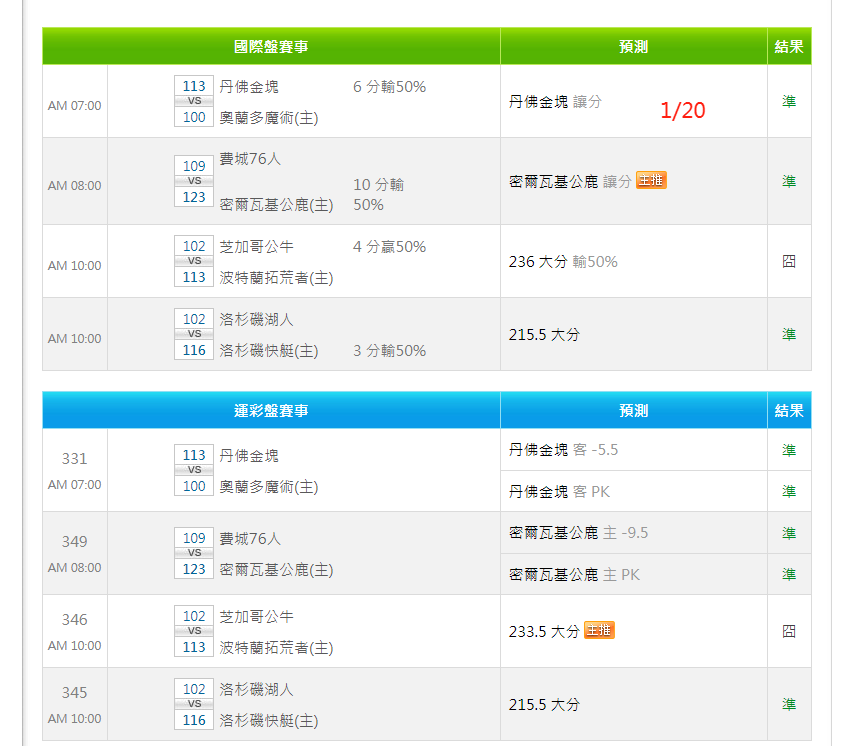The width and height of the screenshot is (867, 746).
Task: Select the 預測 header in the green 國際盤 table
Action: 634,46
